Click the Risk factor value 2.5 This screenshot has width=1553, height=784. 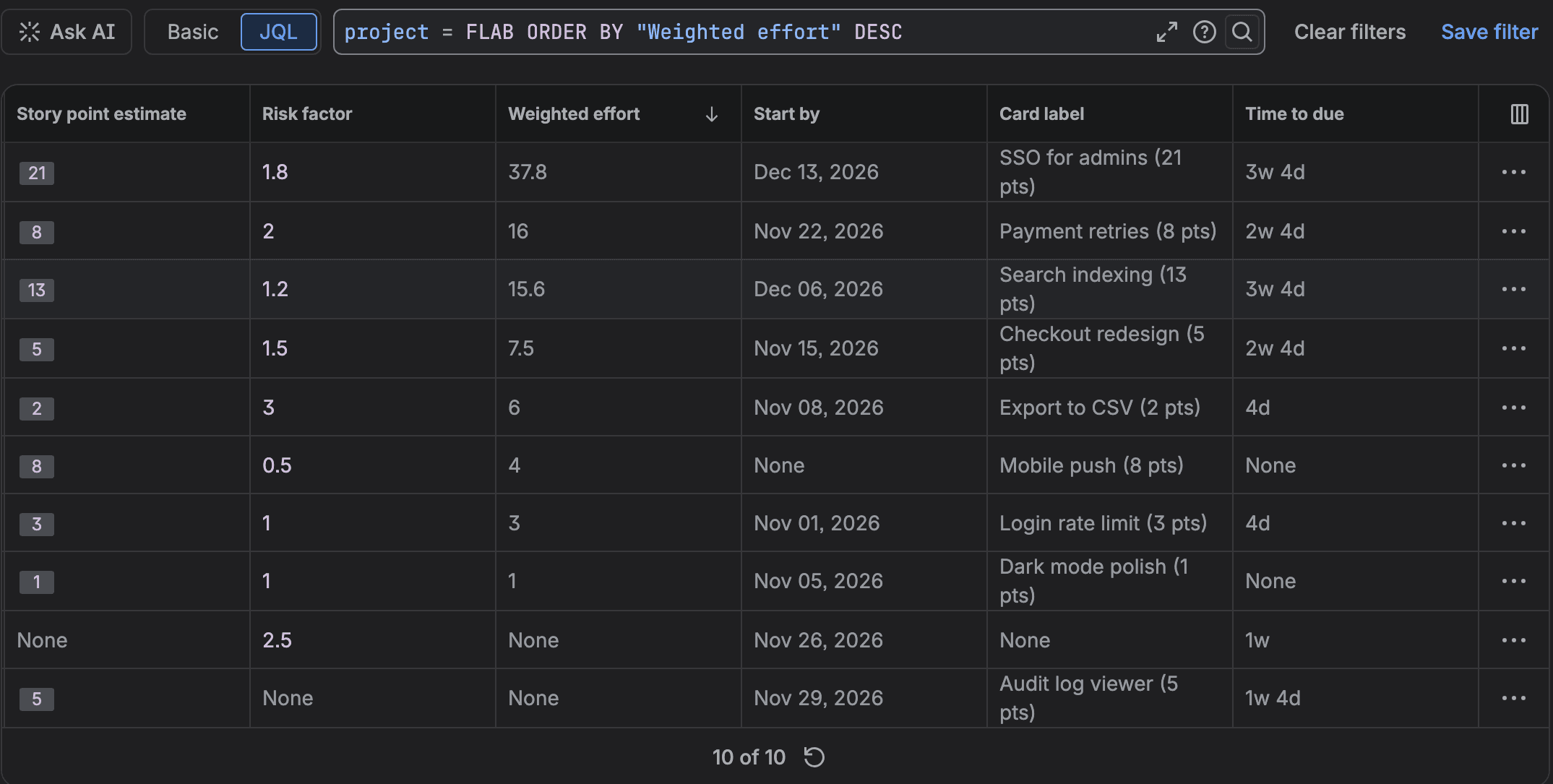click(x=277, y=640)
